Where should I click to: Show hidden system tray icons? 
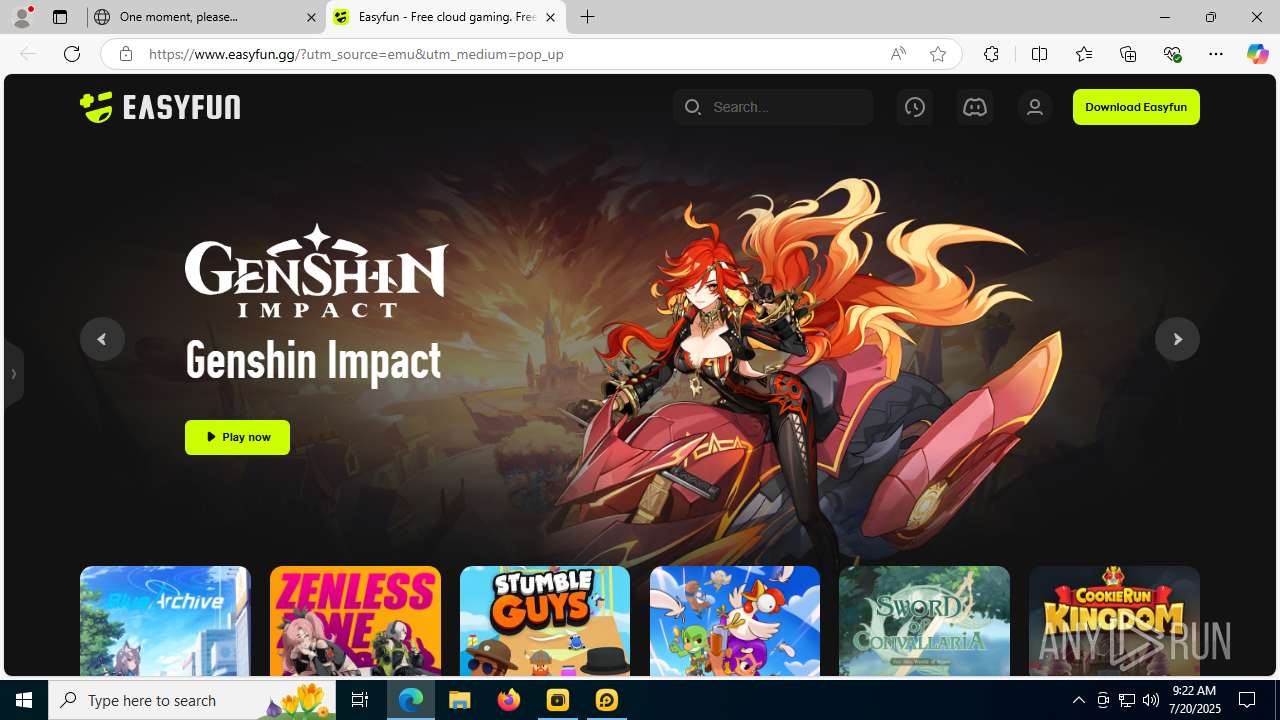[x=1078, y=700]
